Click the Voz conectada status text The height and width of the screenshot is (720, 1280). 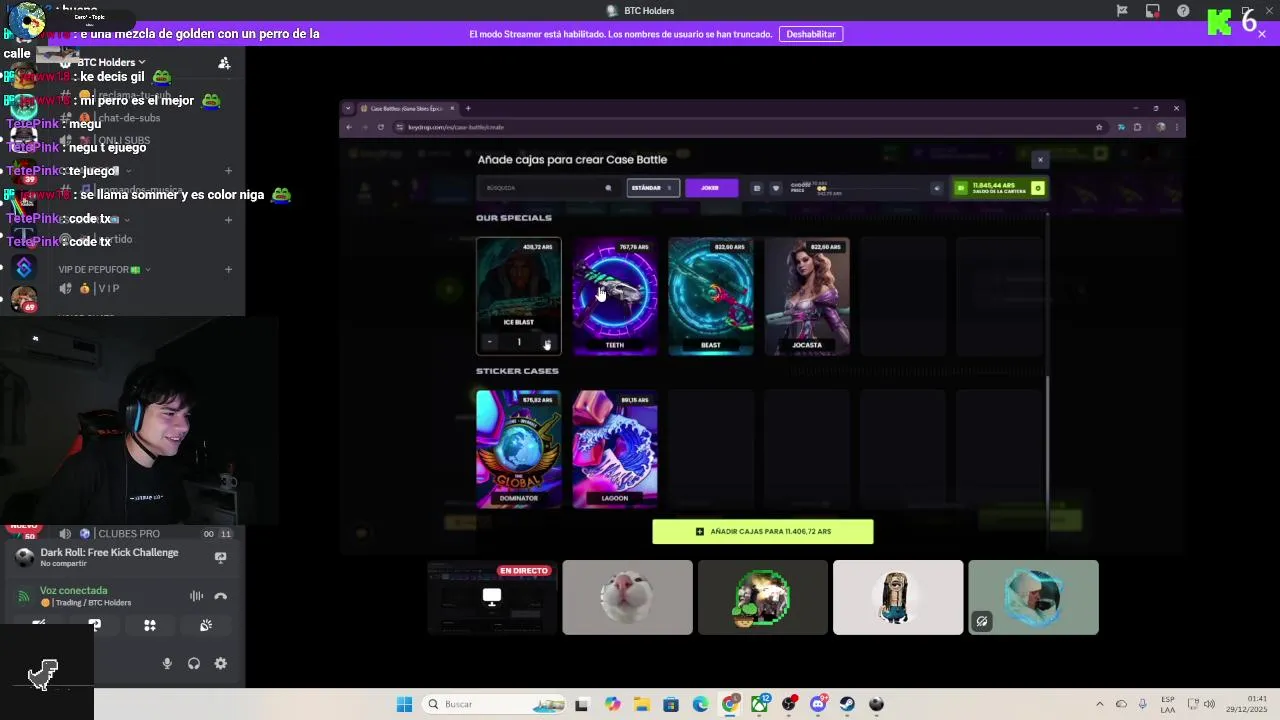(73, 591)
